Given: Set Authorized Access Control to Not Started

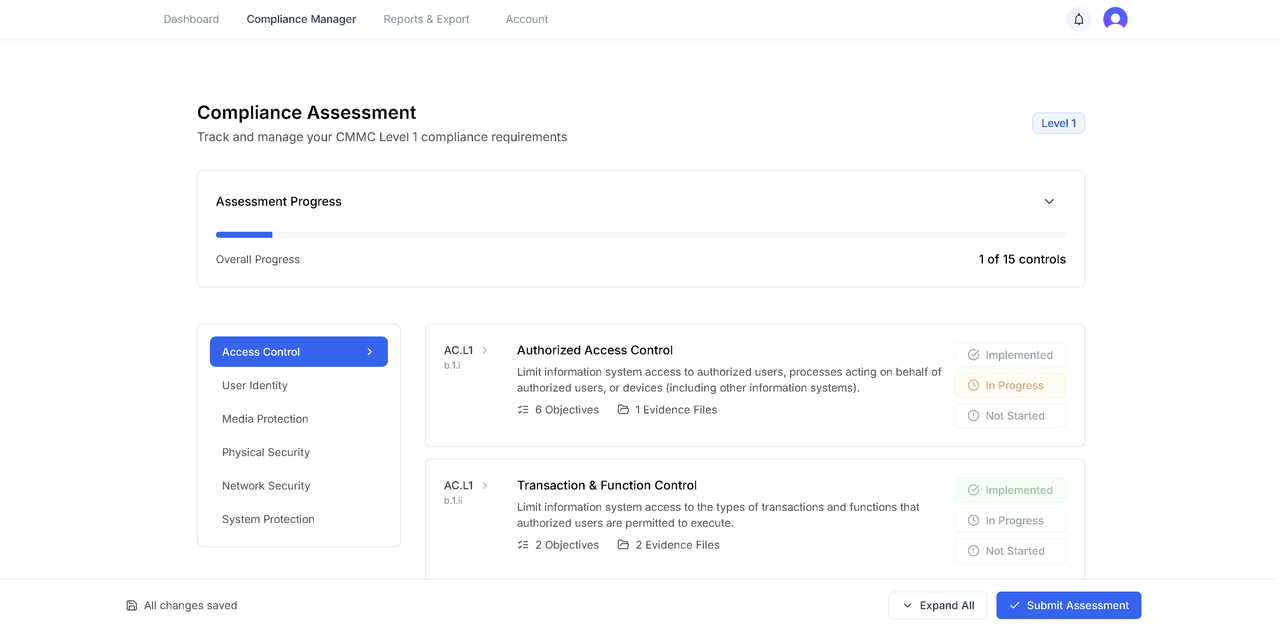Looking at the screenshot, I should click(x=1010, y=416).
